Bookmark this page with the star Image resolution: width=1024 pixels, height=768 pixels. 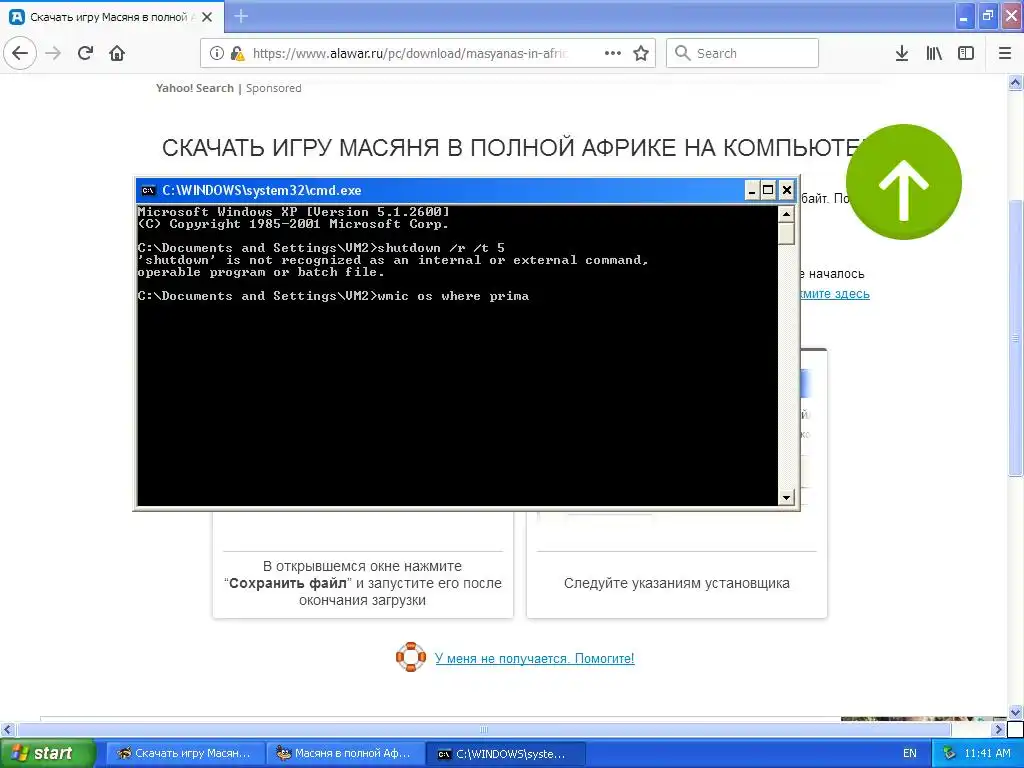coord(641,54)
